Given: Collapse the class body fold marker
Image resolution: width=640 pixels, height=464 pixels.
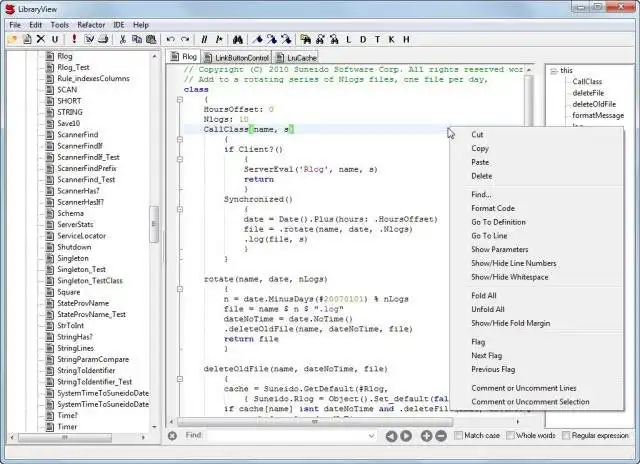Looking at the screenshot, I should tap(180, 99).
